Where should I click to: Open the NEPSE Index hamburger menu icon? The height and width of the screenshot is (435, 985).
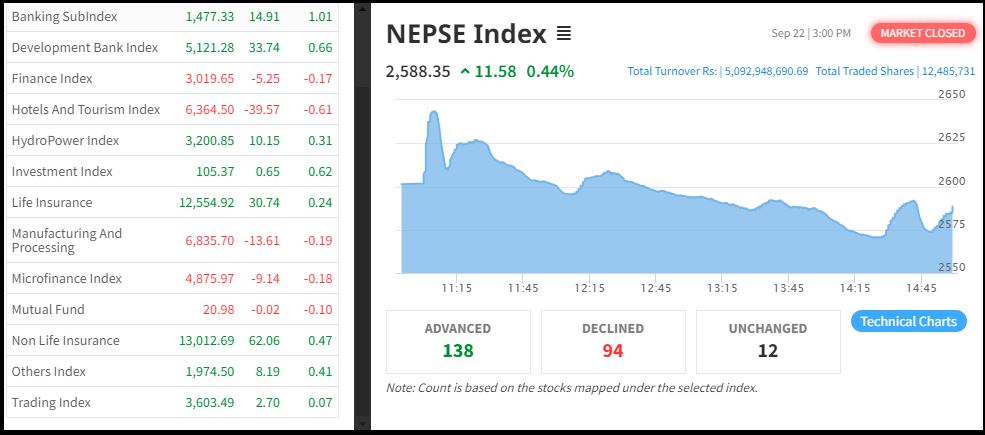pos(564,34)
